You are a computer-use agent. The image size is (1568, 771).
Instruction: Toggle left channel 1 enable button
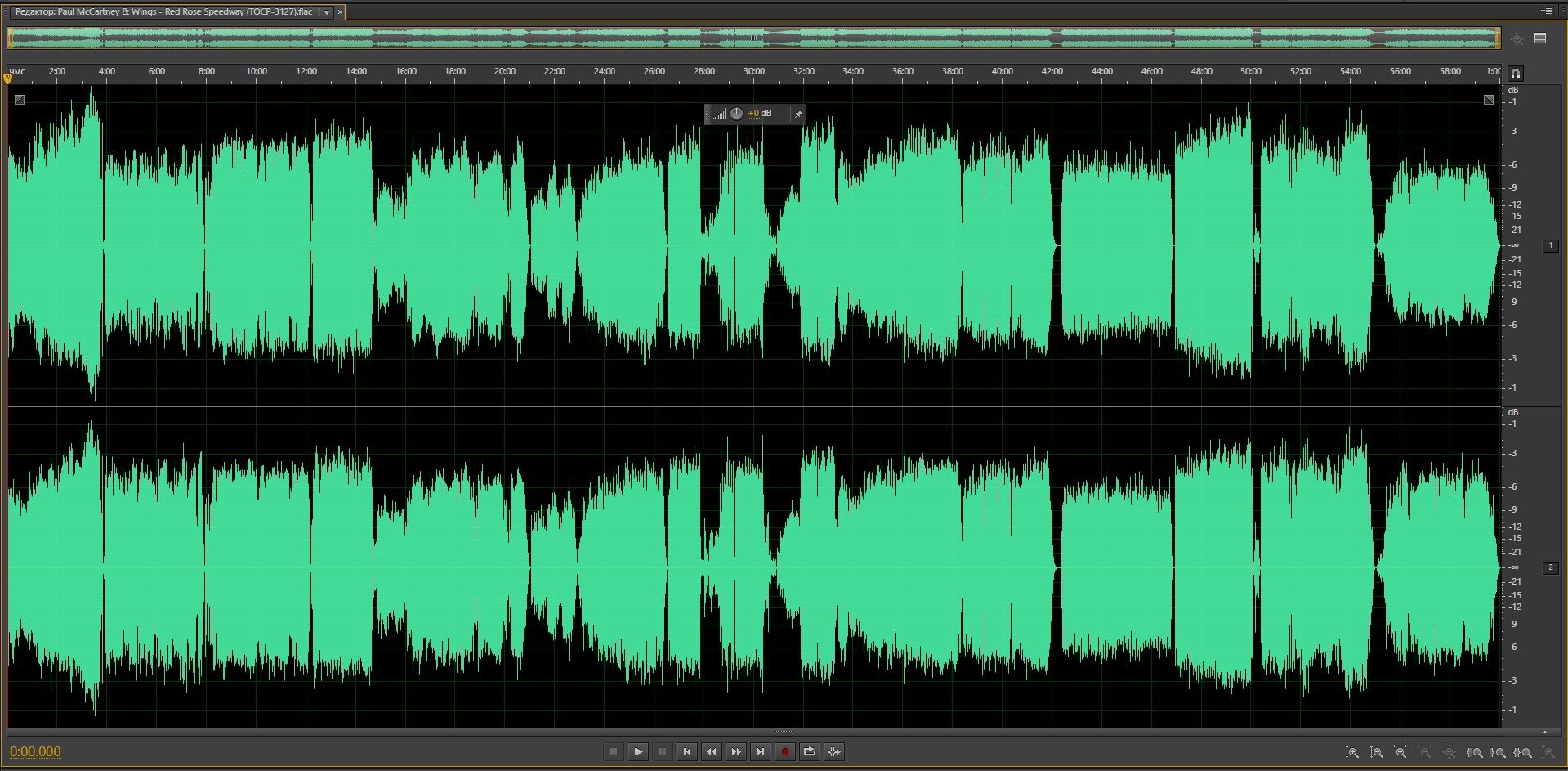click(x=1550, y=245)
